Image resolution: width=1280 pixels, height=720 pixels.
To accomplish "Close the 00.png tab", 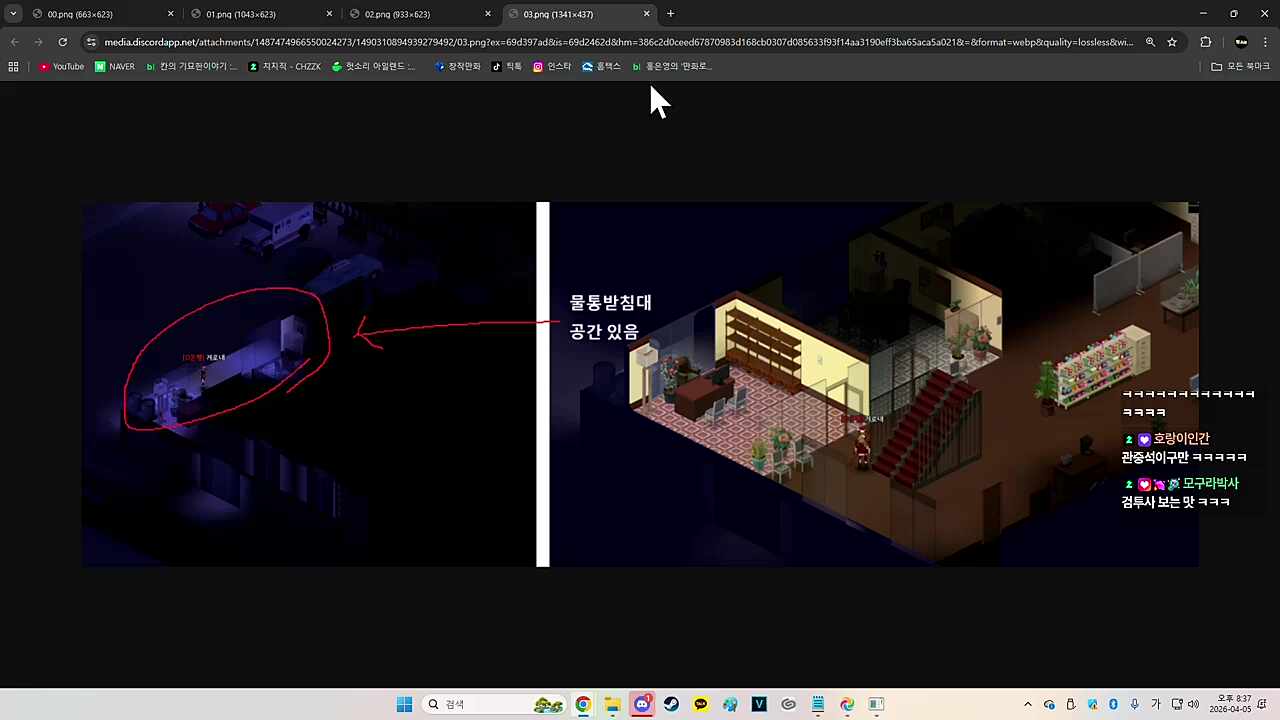I will point(170,14).
